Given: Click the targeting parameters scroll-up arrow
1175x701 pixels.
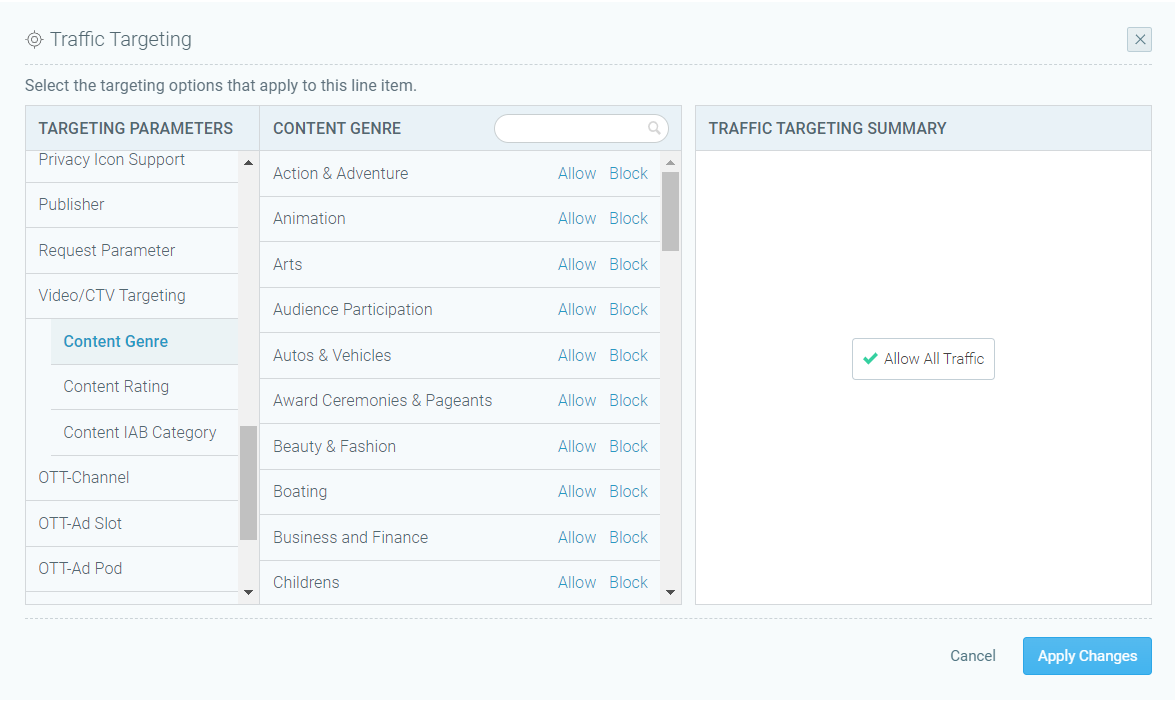Looking at the screenshot, I should [248, 163].
